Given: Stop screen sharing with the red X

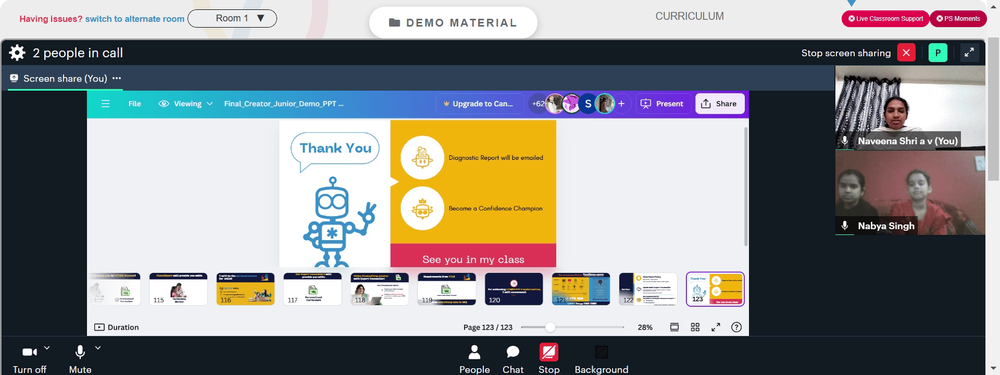Looking at the screenshot, I should click(x=906, y=53).
